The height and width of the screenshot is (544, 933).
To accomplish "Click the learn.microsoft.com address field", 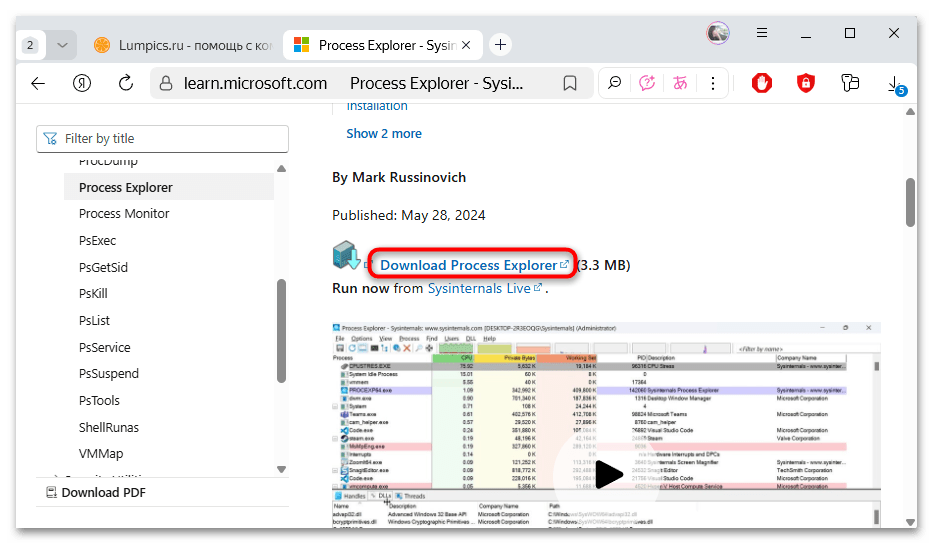I will [255, 83].
